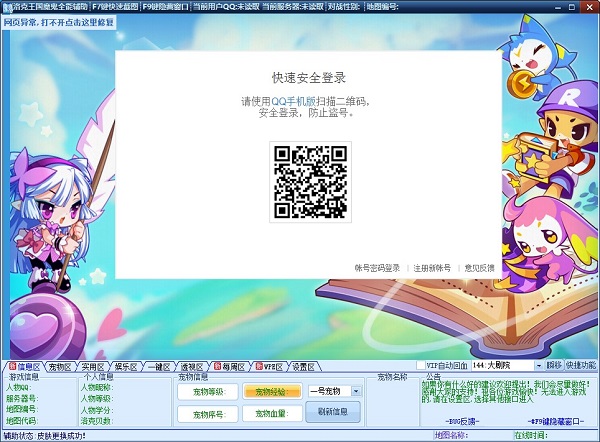This screenshot has width=600, height=442.
Task: Click the 宠物等级 button
Action: (x=208, y=391)
